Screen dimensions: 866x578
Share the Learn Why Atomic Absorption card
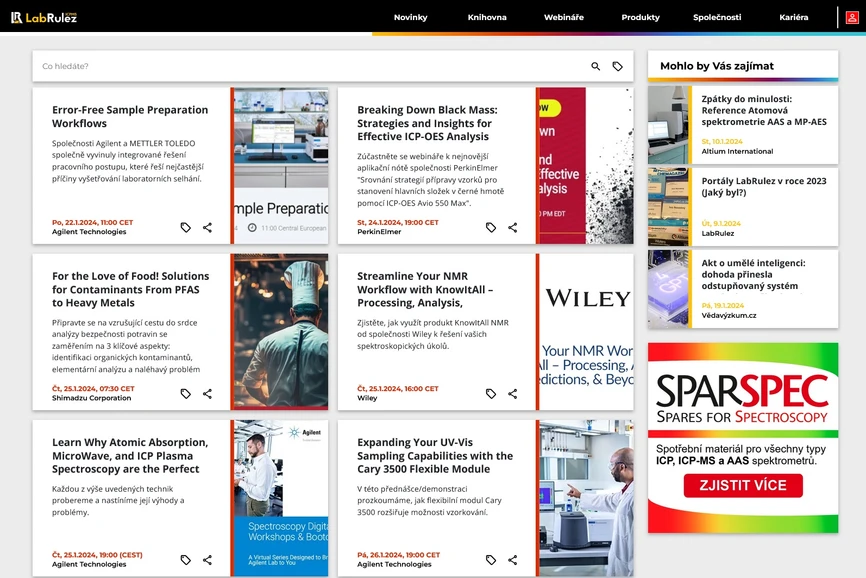(207, 560)
